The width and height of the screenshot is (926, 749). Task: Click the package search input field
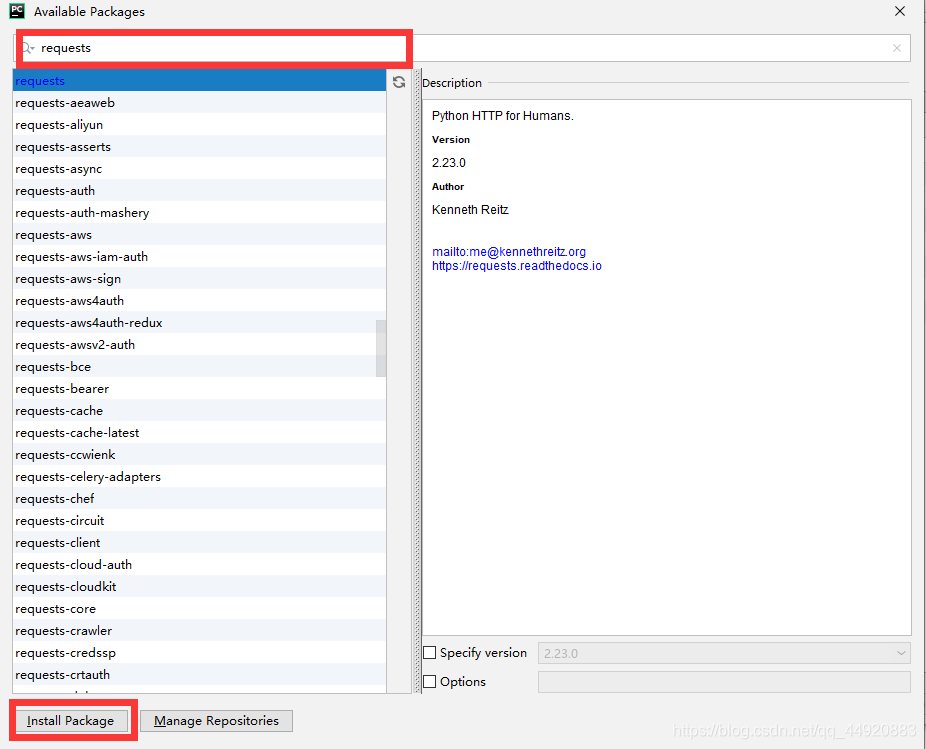click(461, 48)
